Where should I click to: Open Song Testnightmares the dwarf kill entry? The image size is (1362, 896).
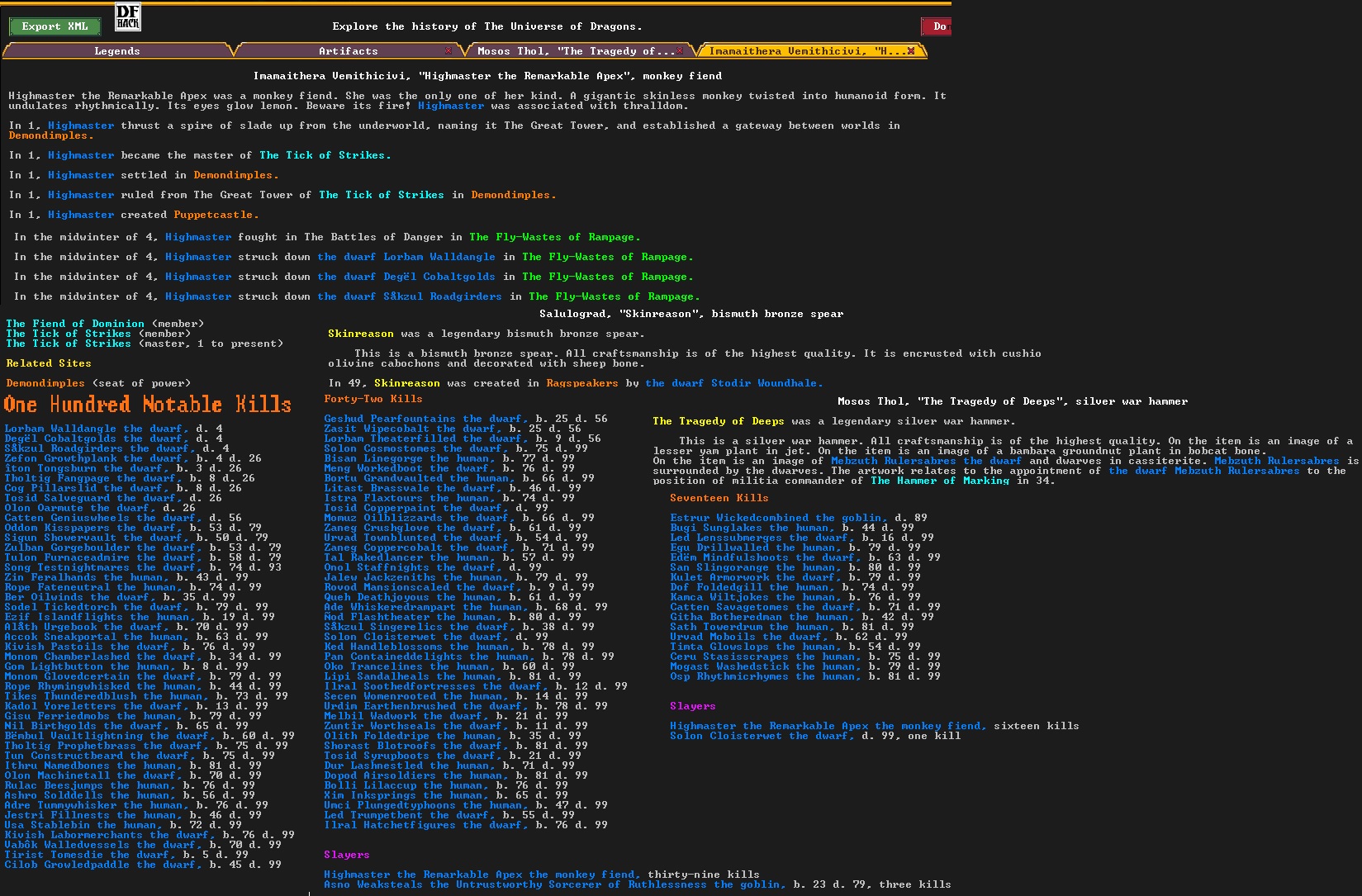(x=142, y=567)
